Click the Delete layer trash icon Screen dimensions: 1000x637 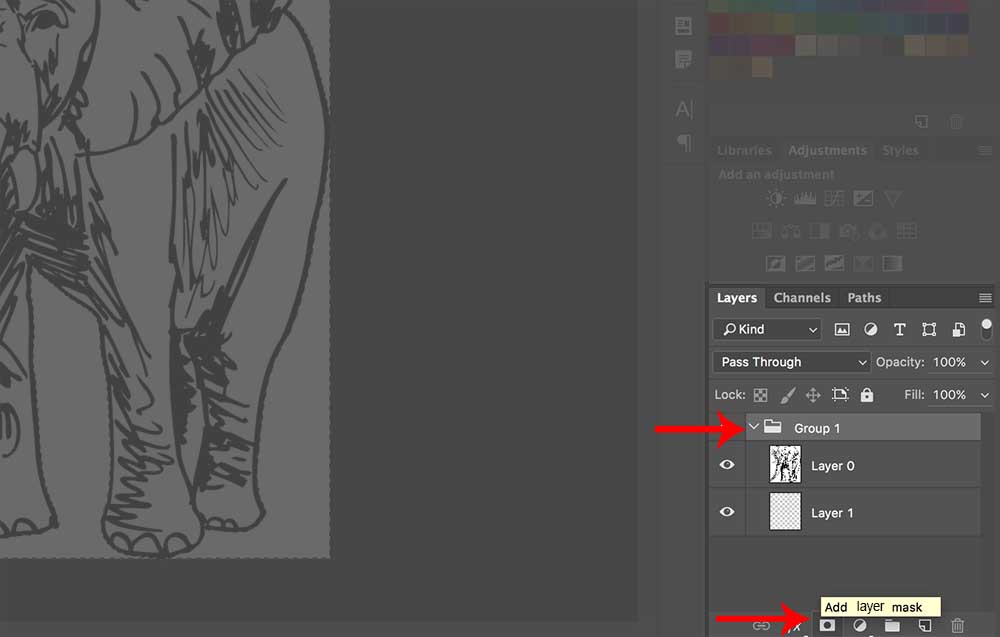(x=957, y=626)
